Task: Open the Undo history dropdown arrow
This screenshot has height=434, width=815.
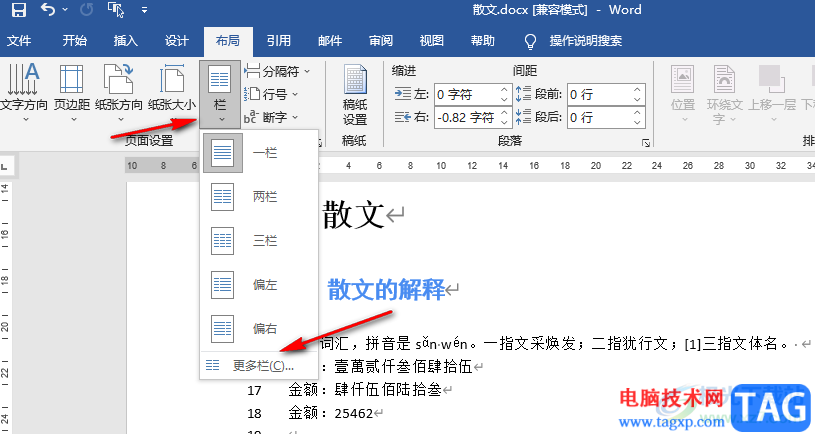Action: point(65,9)
